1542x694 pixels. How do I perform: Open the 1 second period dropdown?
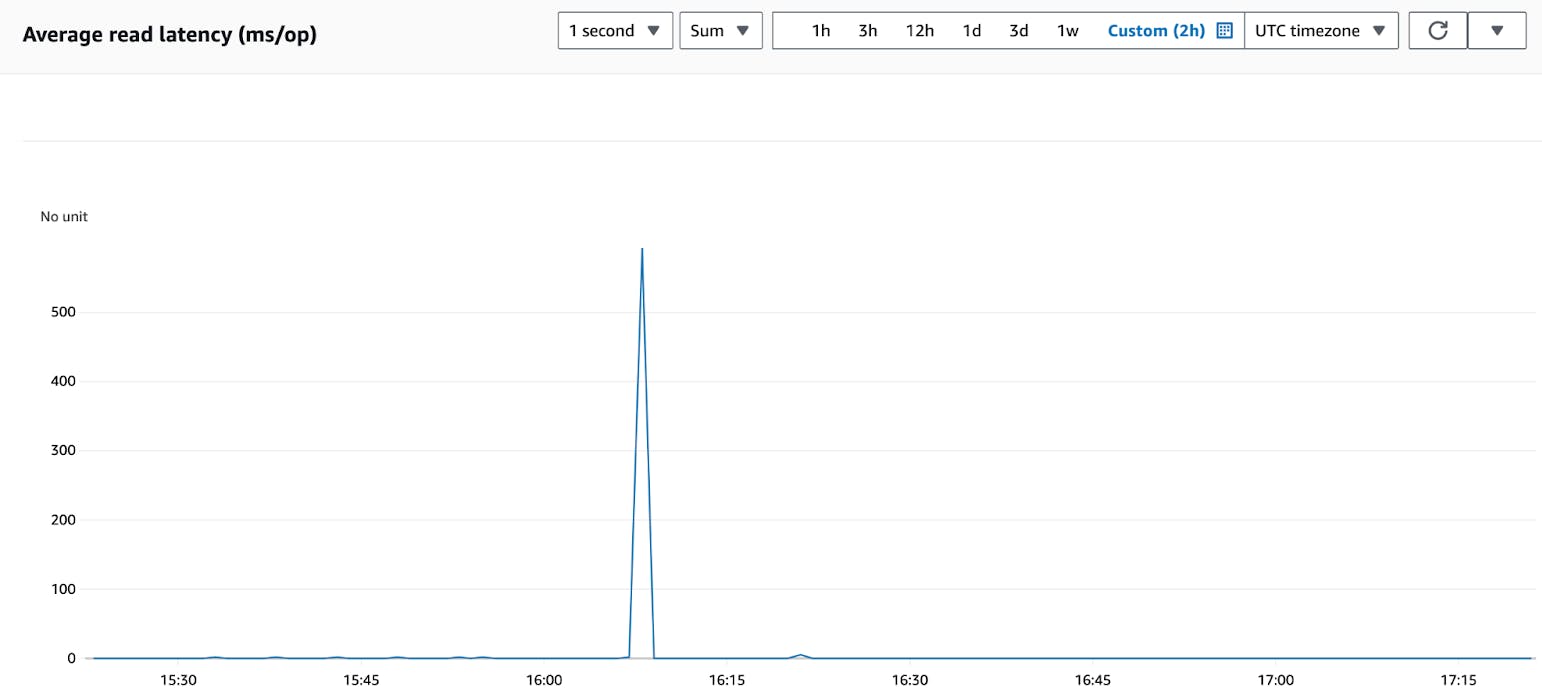615,30
